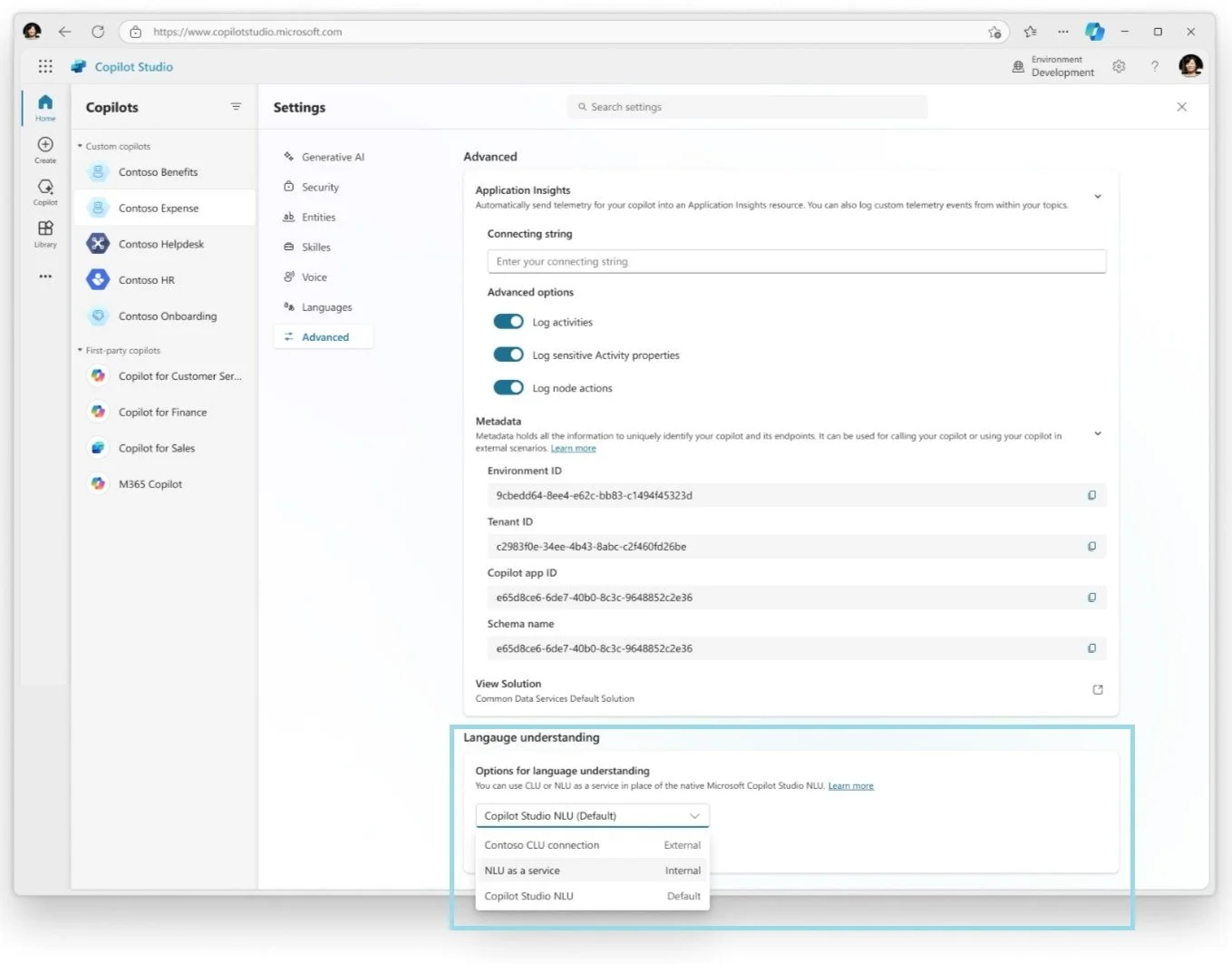Toggle Log node actions switch
The width and height of the screenshot is (1232, 964).
coord(509,387)
